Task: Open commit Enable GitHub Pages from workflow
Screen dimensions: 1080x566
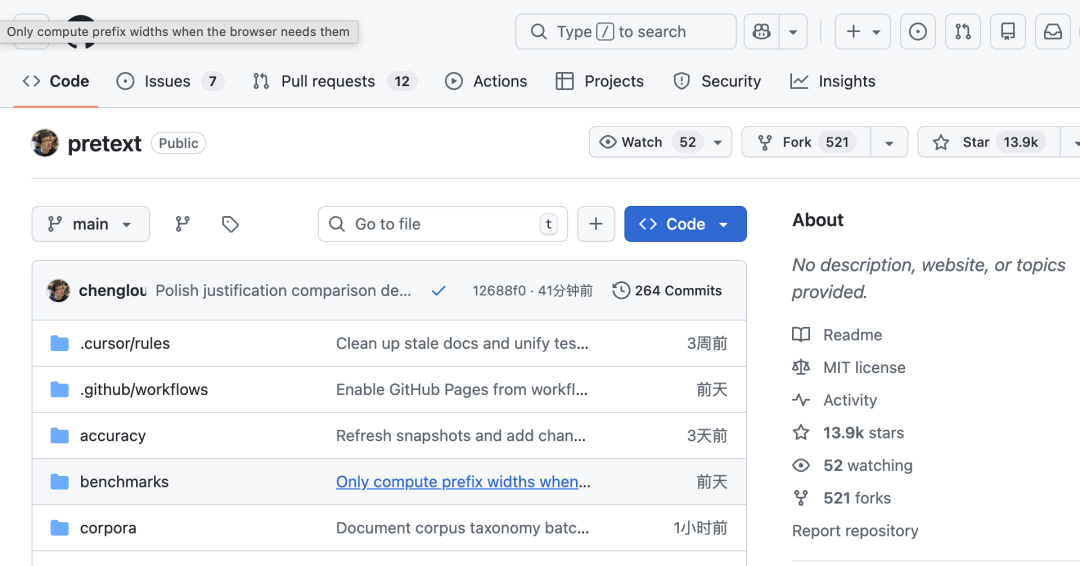Action: click(x=462, y=389)
